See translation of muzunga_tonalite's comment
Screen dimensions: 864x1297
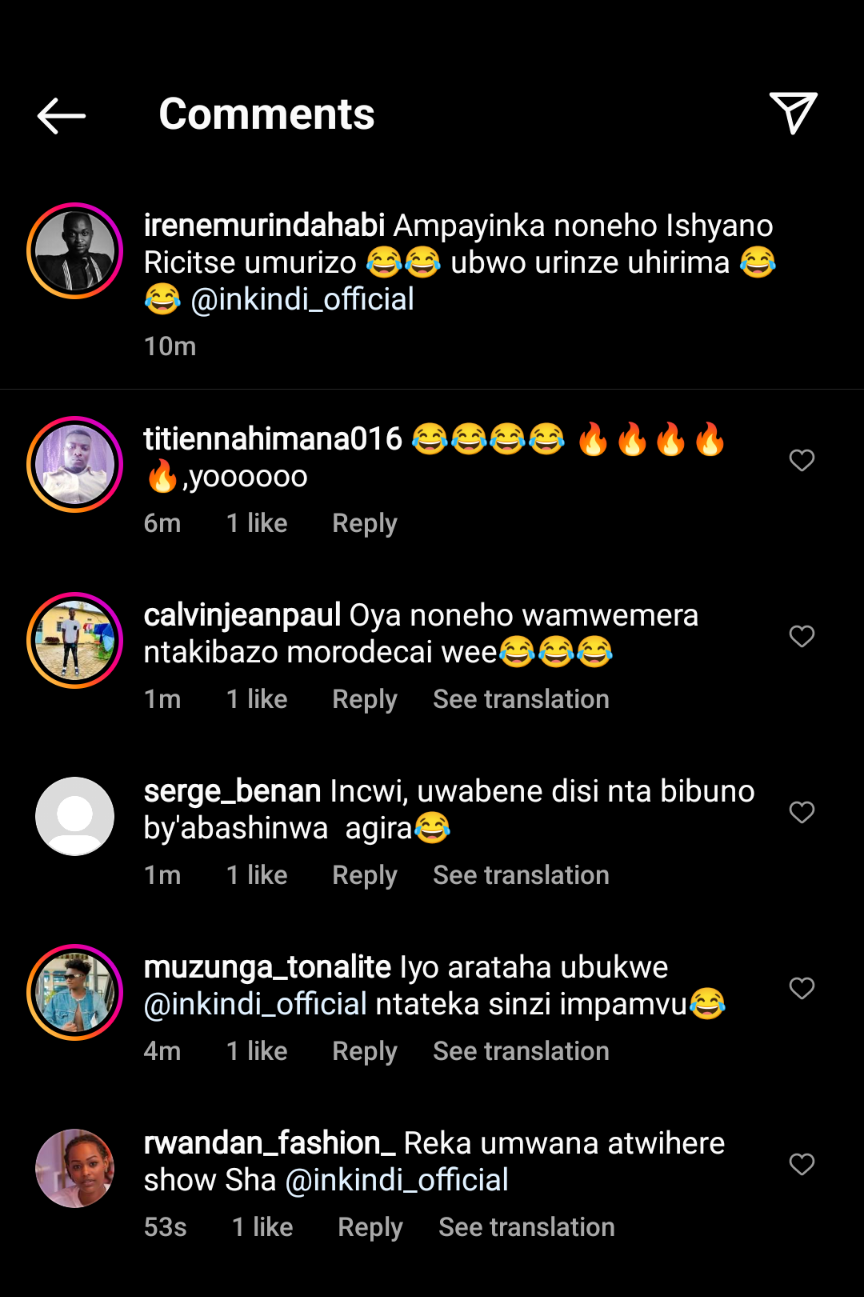[x=520, y=1051]
